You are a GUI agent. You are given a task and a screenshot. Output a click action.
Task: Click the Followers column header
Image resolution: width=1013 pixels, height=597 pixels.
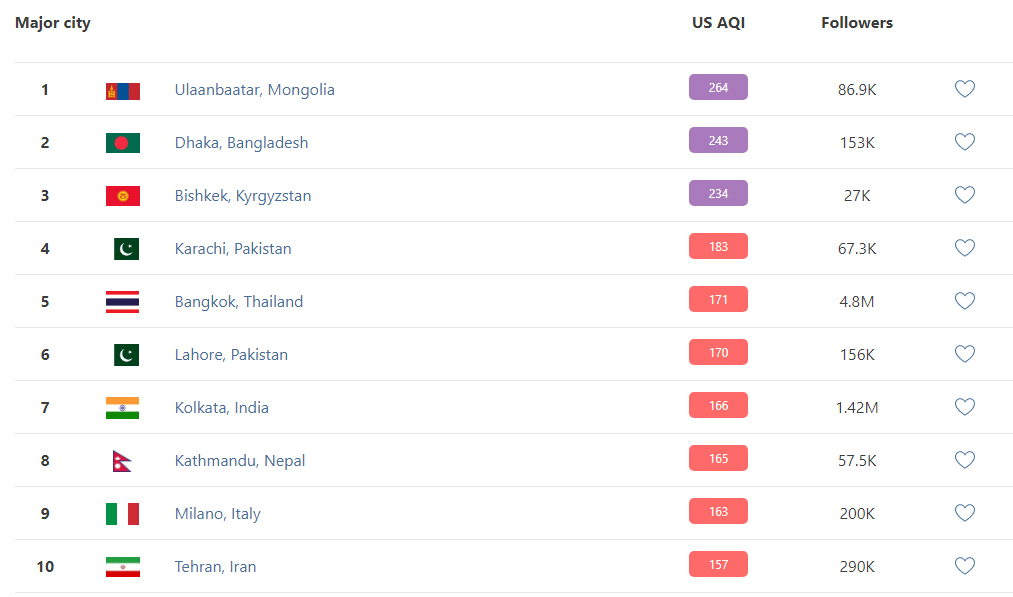(857, 23)
